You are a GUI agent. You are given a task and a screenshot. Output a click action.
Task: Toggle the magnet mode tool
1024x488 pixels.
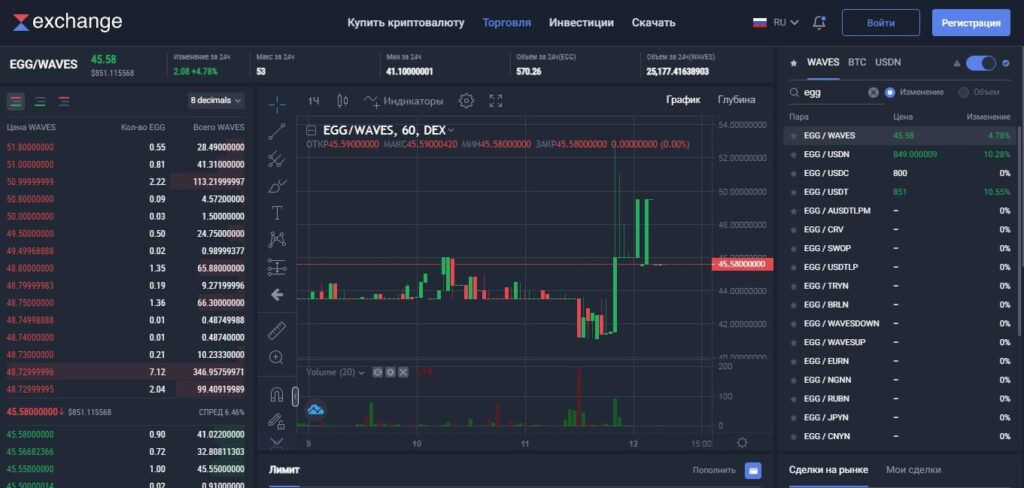pyautogui.click(x=277, y=395)
